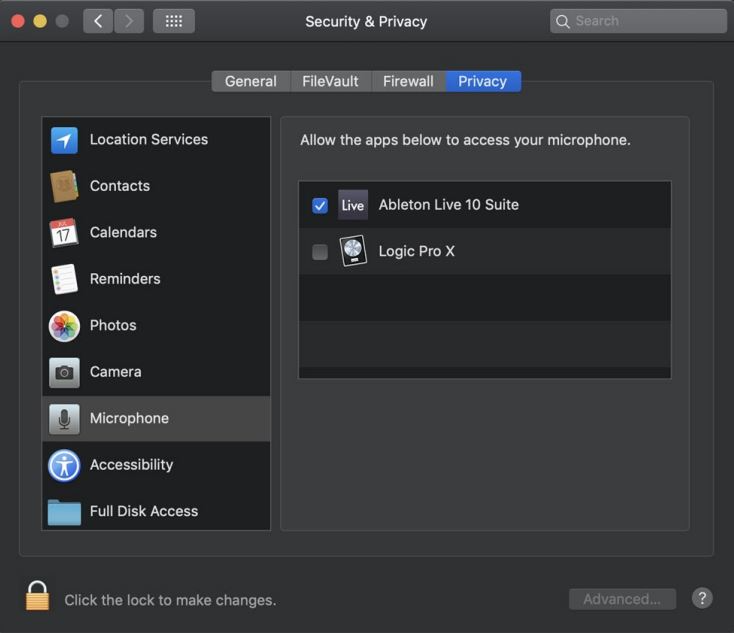The height and width of the screenshot is (633, 734).
Task: Switch to the FileVault tab
Action: click(330, 81)
